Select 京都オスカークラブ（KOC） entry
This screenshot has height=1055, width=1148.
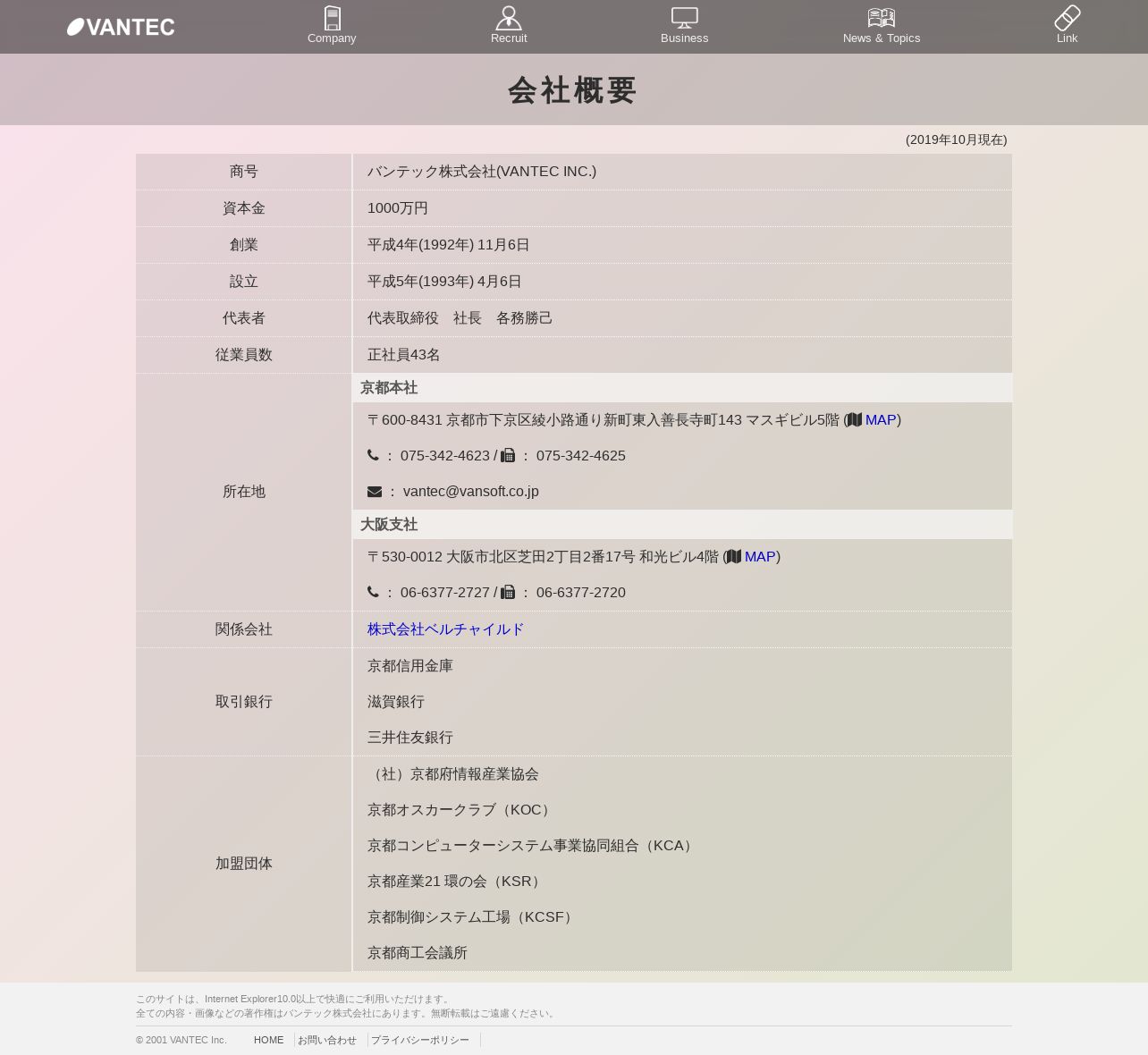pos(461,810)
